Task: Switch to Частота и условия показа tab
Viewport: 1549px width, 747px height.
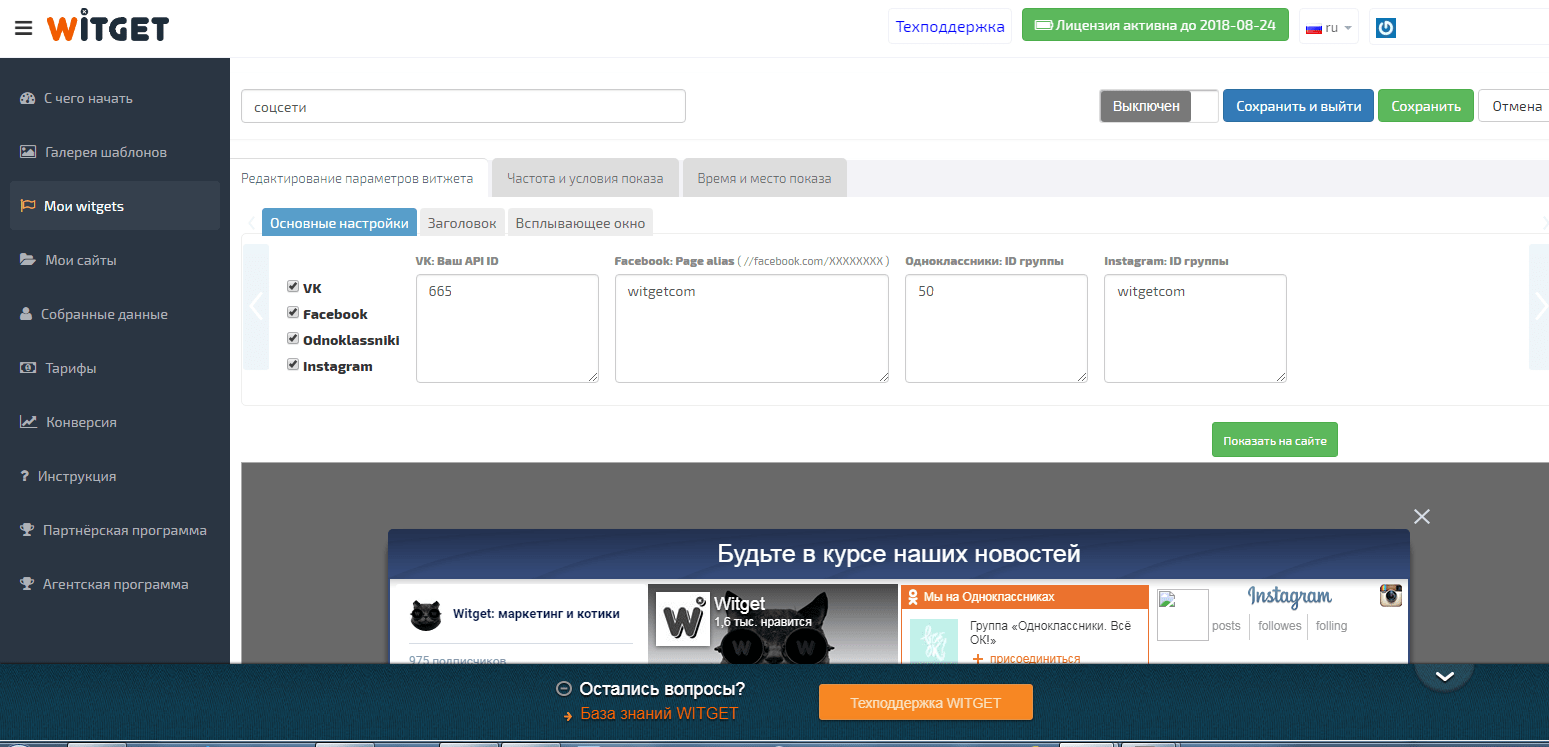Action: 585,178
